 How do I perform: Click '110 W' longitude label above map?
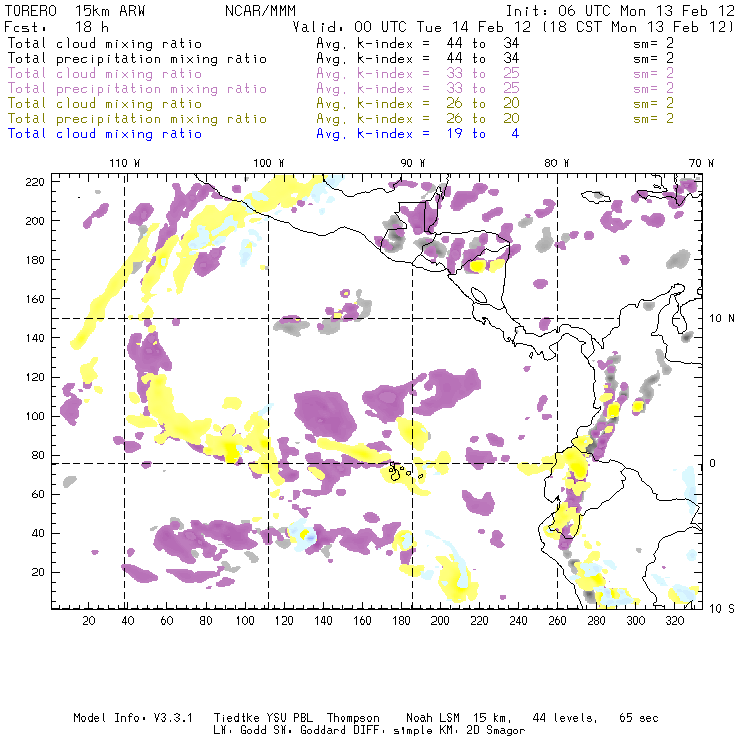[125, 163]
